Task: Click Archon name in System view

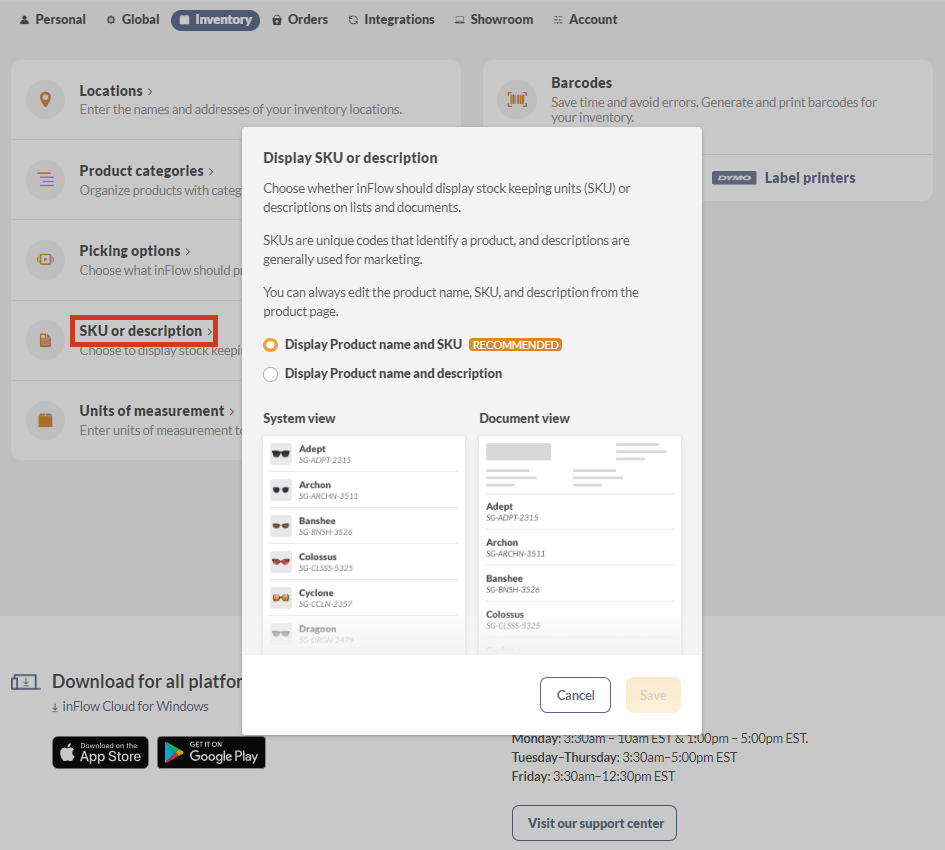Action: point(315,485)
